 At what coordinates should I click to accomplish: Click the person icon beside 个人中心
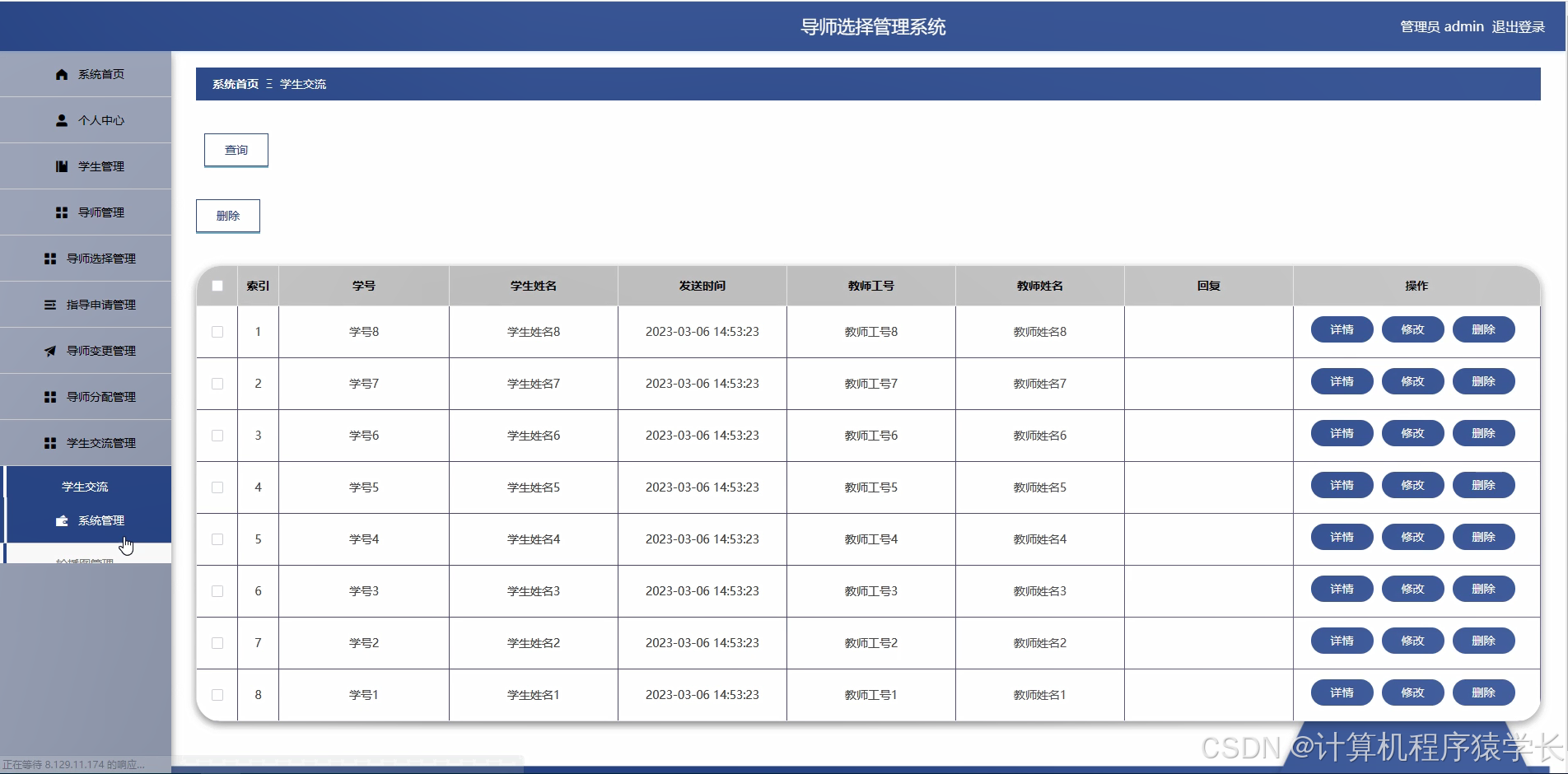pos(62,120)
